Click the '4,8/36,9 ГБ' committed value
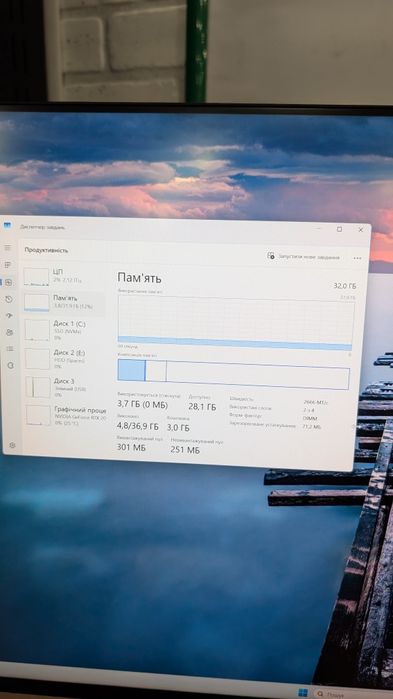393x699 pixels. [137, 426]
